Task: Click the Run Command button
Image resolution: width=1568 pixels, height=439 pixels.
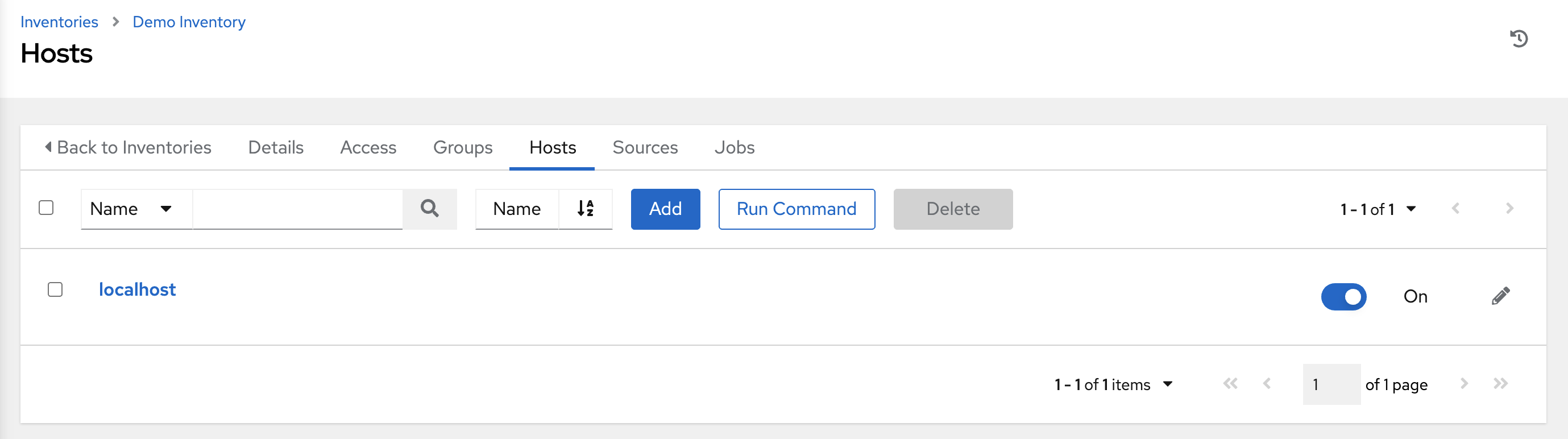Action: [796, 209]
